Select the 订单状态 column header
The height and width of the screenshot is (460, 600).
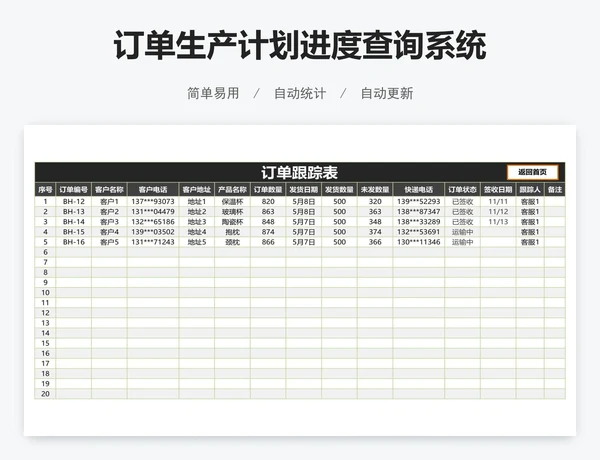(x=462, y=189)
